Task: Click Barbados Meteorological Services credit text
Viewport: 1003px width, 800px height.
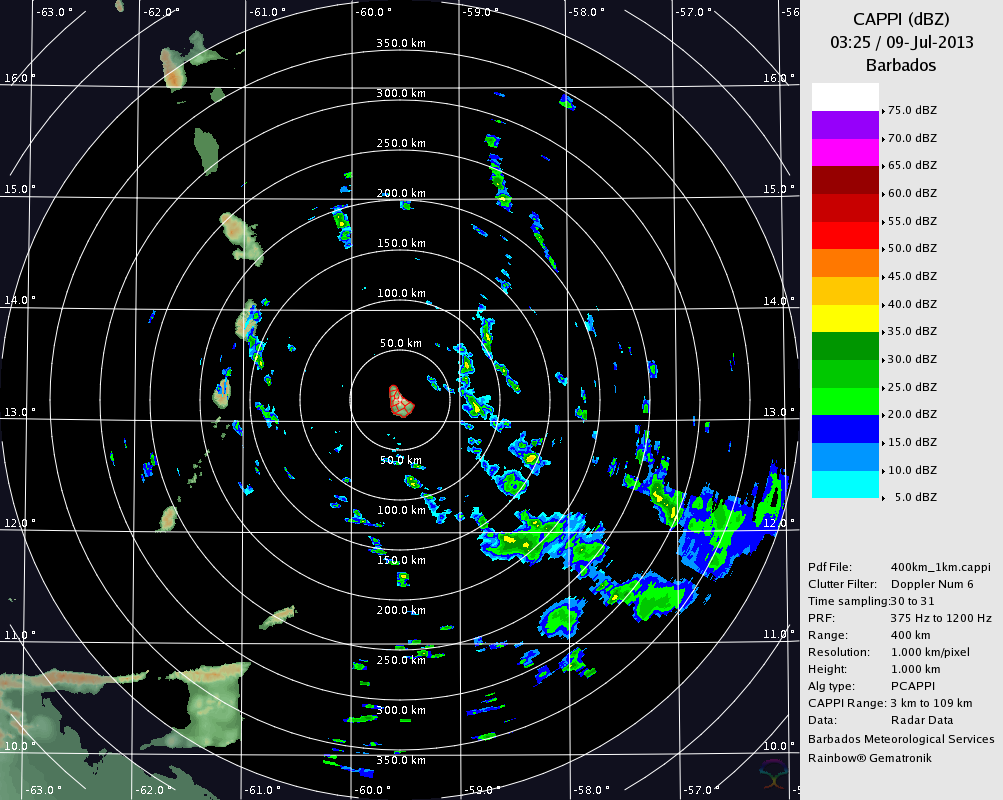Action: 901,739
